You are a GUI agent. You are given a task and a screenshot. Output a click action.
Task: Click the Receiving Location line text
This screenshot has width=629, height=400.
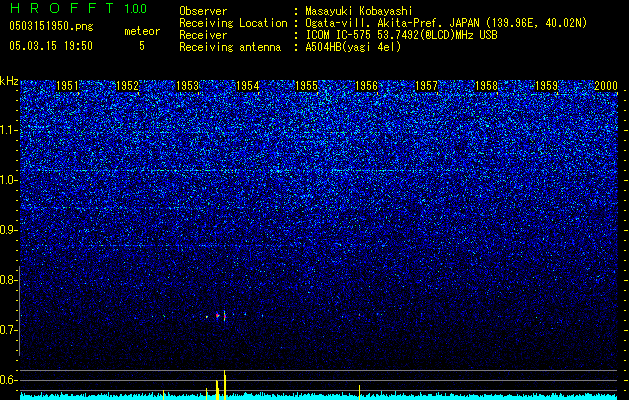coord(446,23)
